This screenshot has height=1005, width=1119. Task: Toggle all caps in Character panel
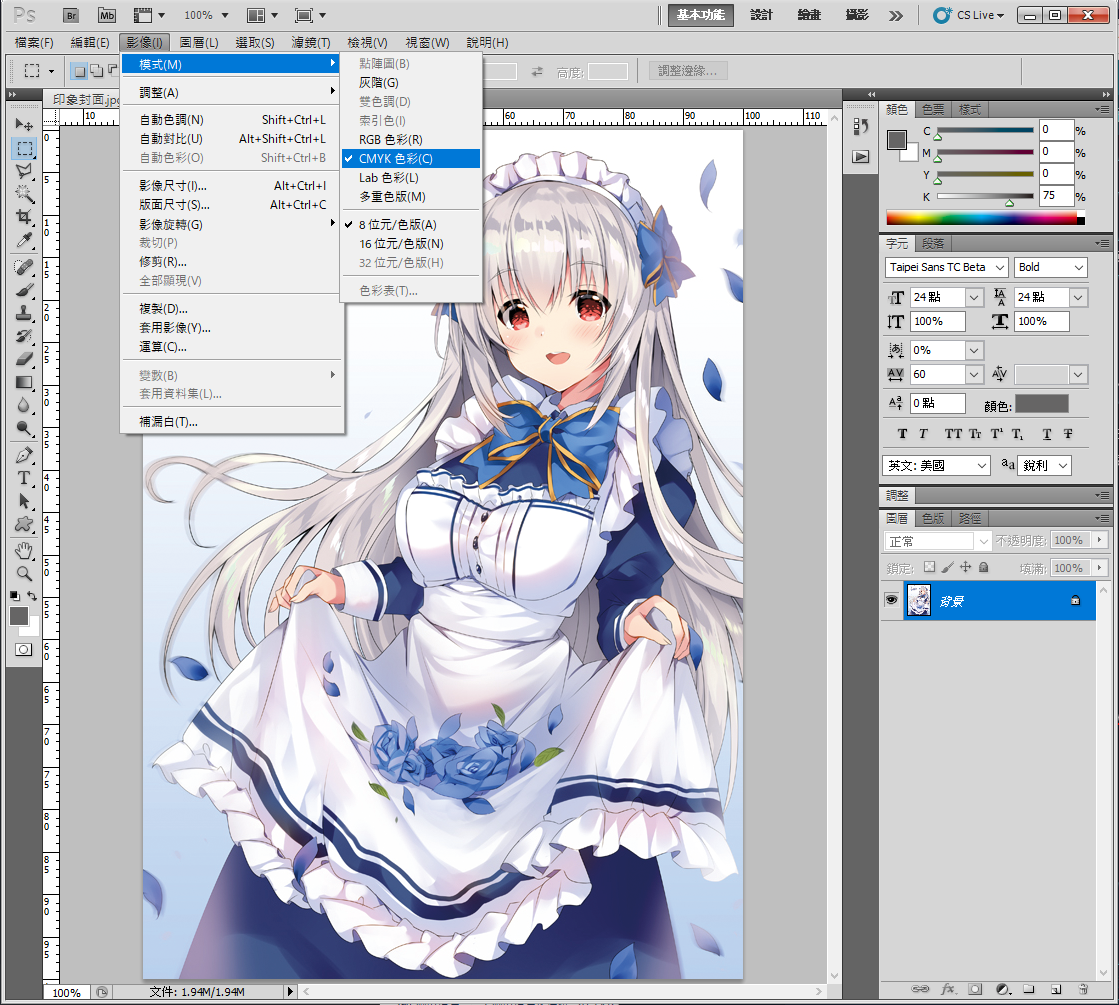[x=953, y=434]
